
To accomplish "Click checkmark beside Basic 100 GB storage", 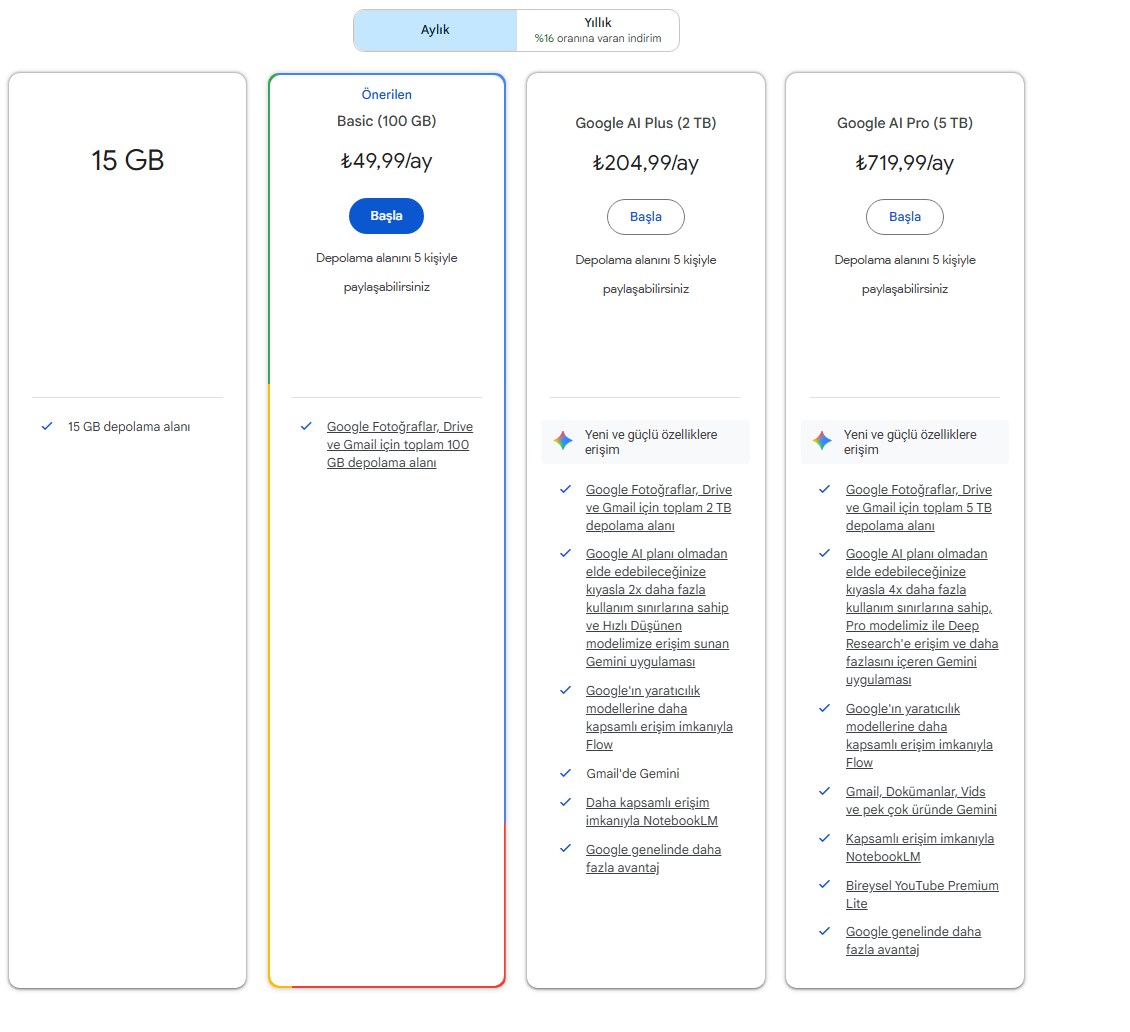I will [306, 426].
